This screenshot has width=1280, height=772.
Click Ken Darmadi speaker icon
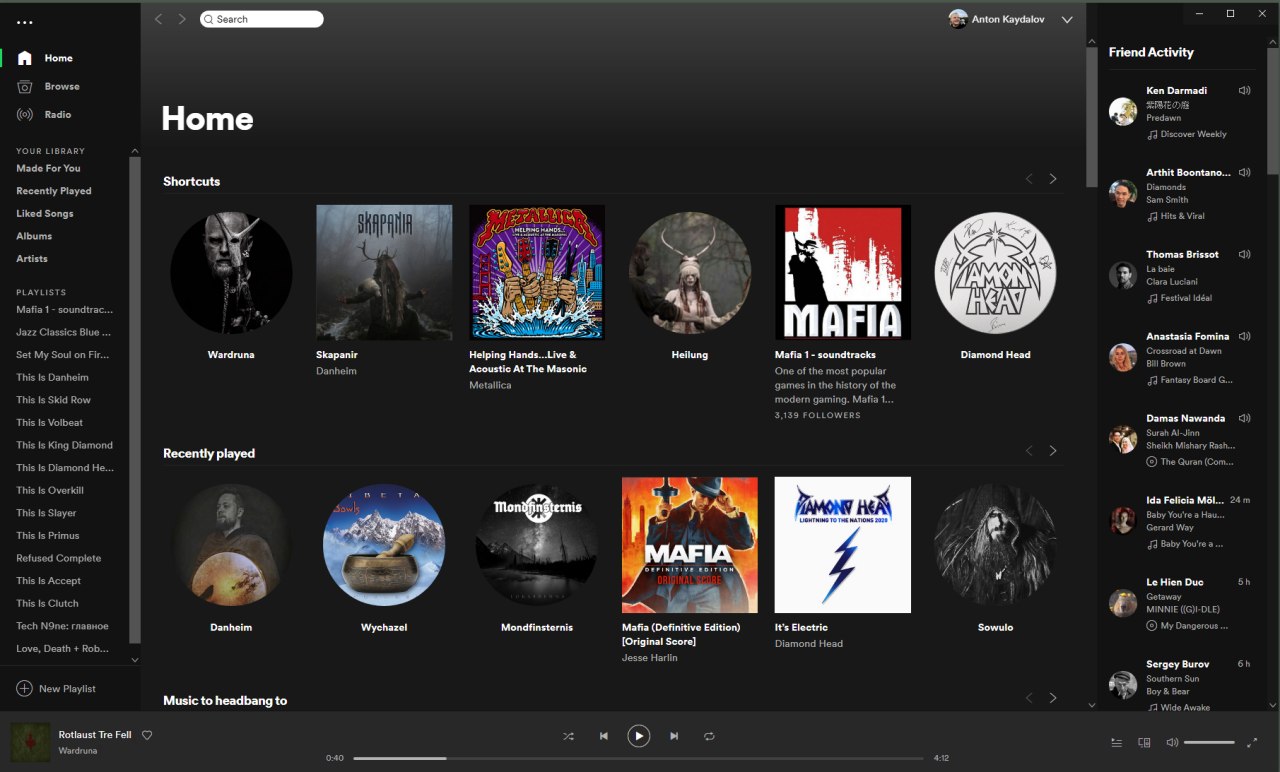tap(1244, 90)
